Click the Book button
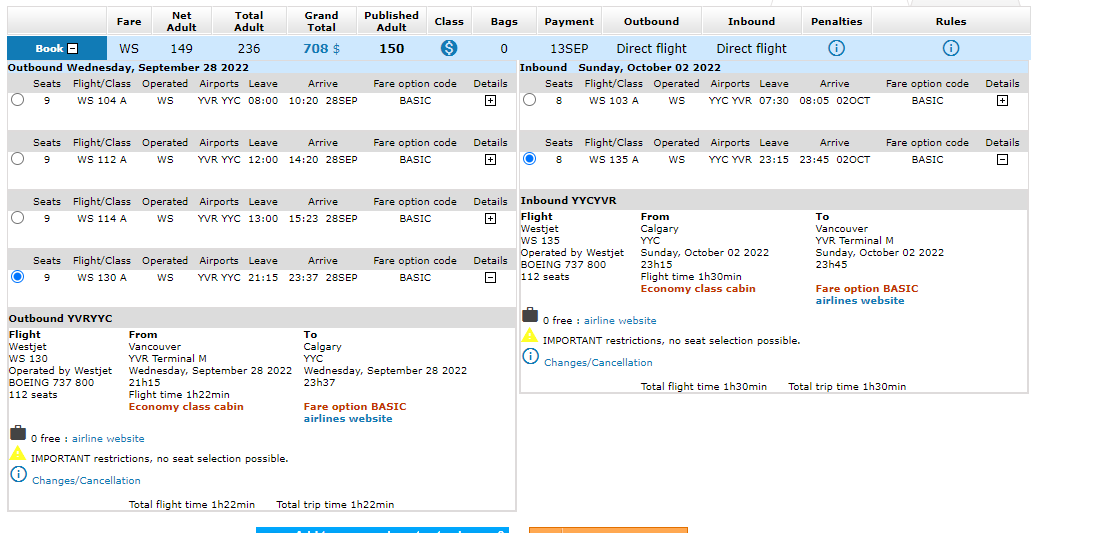1100x533 pixels. [56, 48]
